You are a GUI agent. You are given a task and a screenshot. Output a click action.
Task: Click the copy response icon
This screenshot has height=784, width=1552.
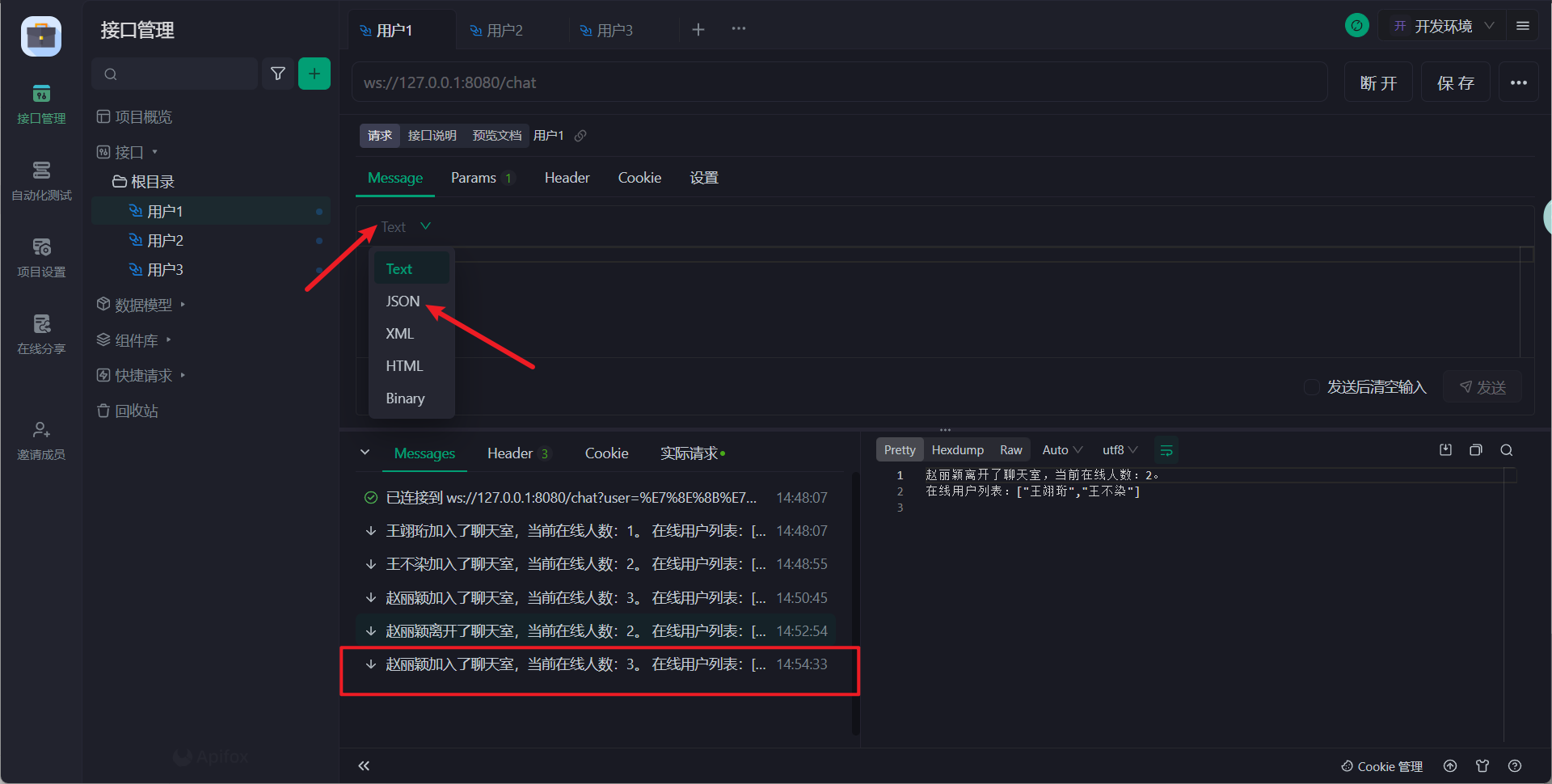pos(1476,450)
